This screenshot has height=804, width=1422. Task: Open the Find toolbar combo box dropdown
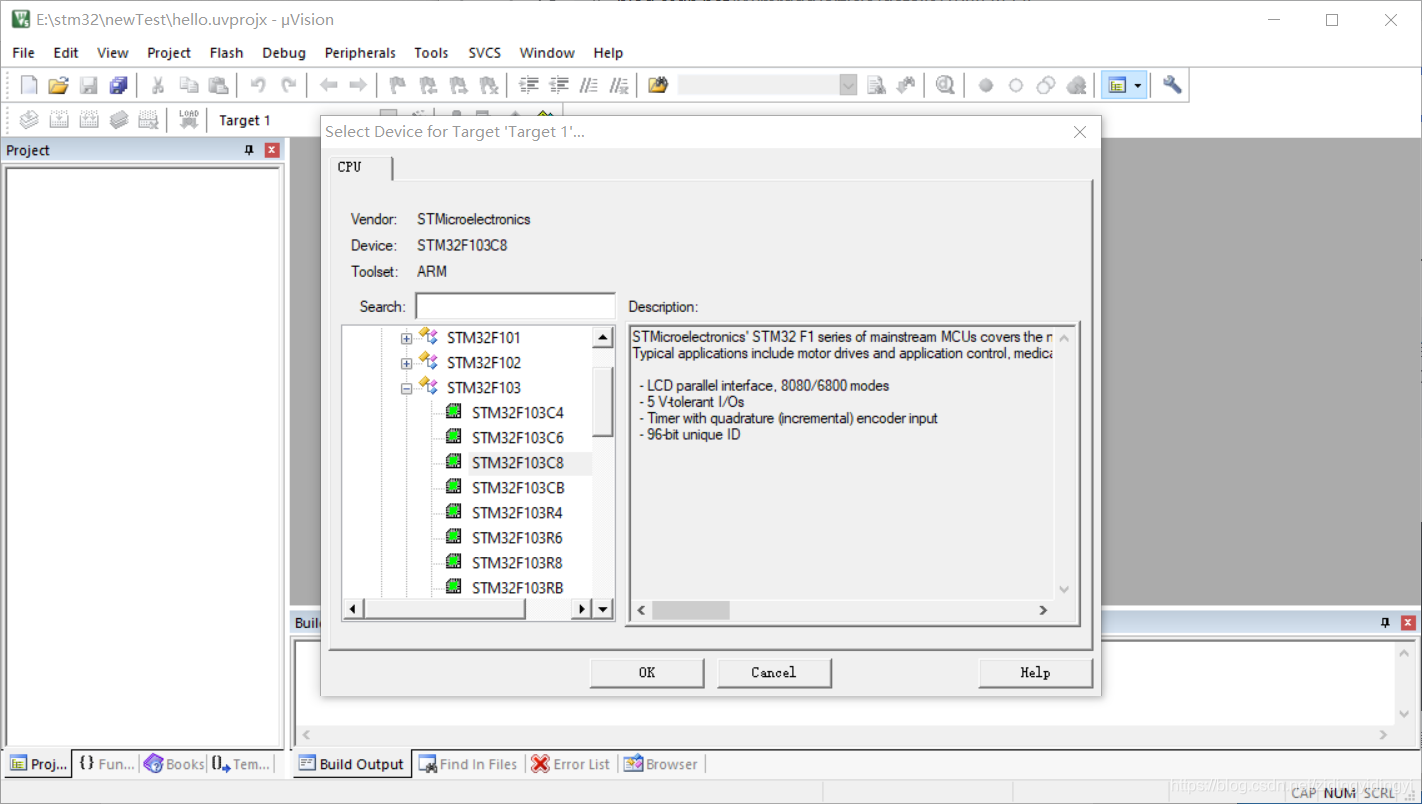848,85
